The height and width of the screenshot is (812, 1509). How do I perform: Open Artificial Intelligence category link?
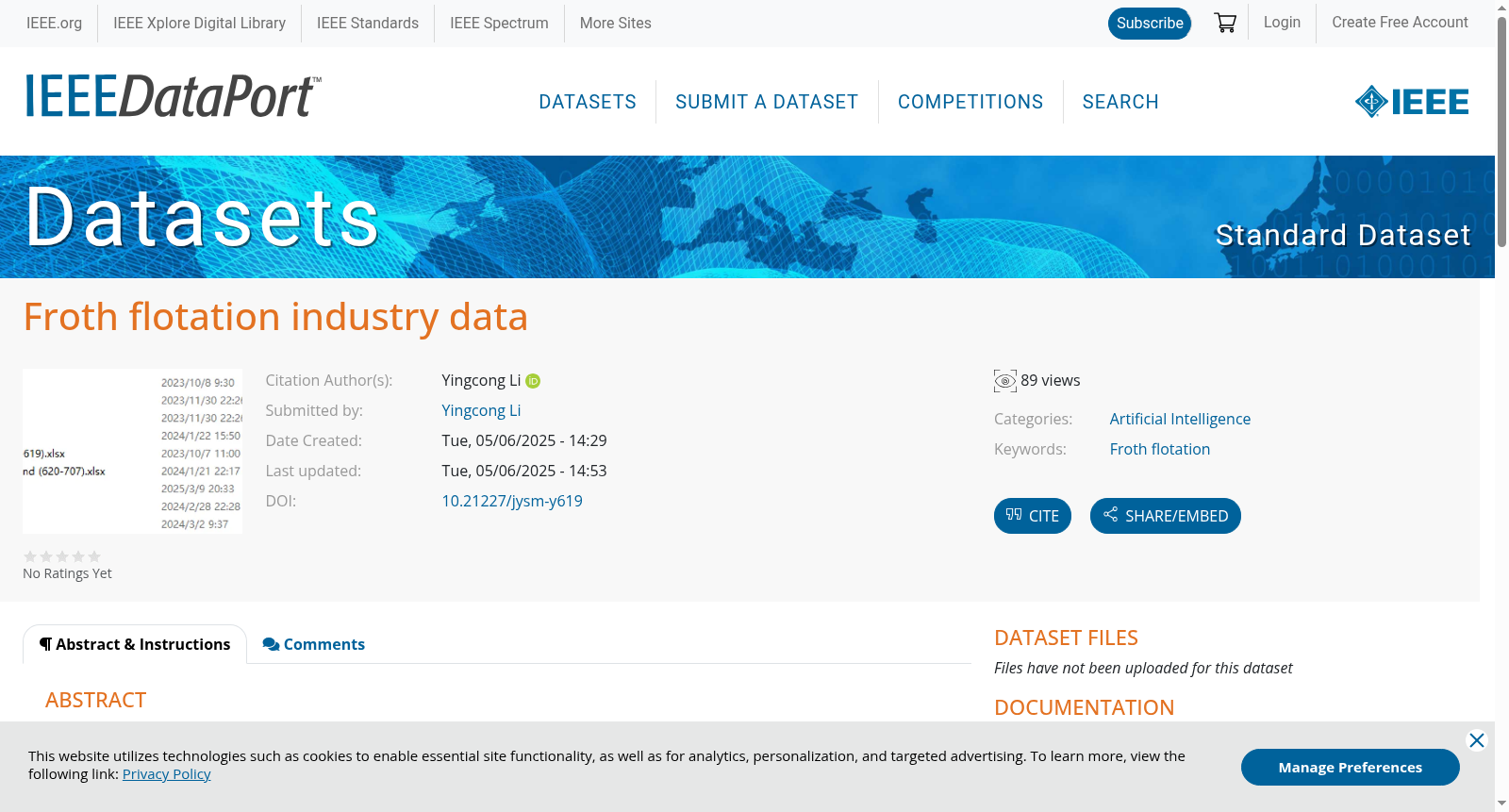tap(1180, 420)
